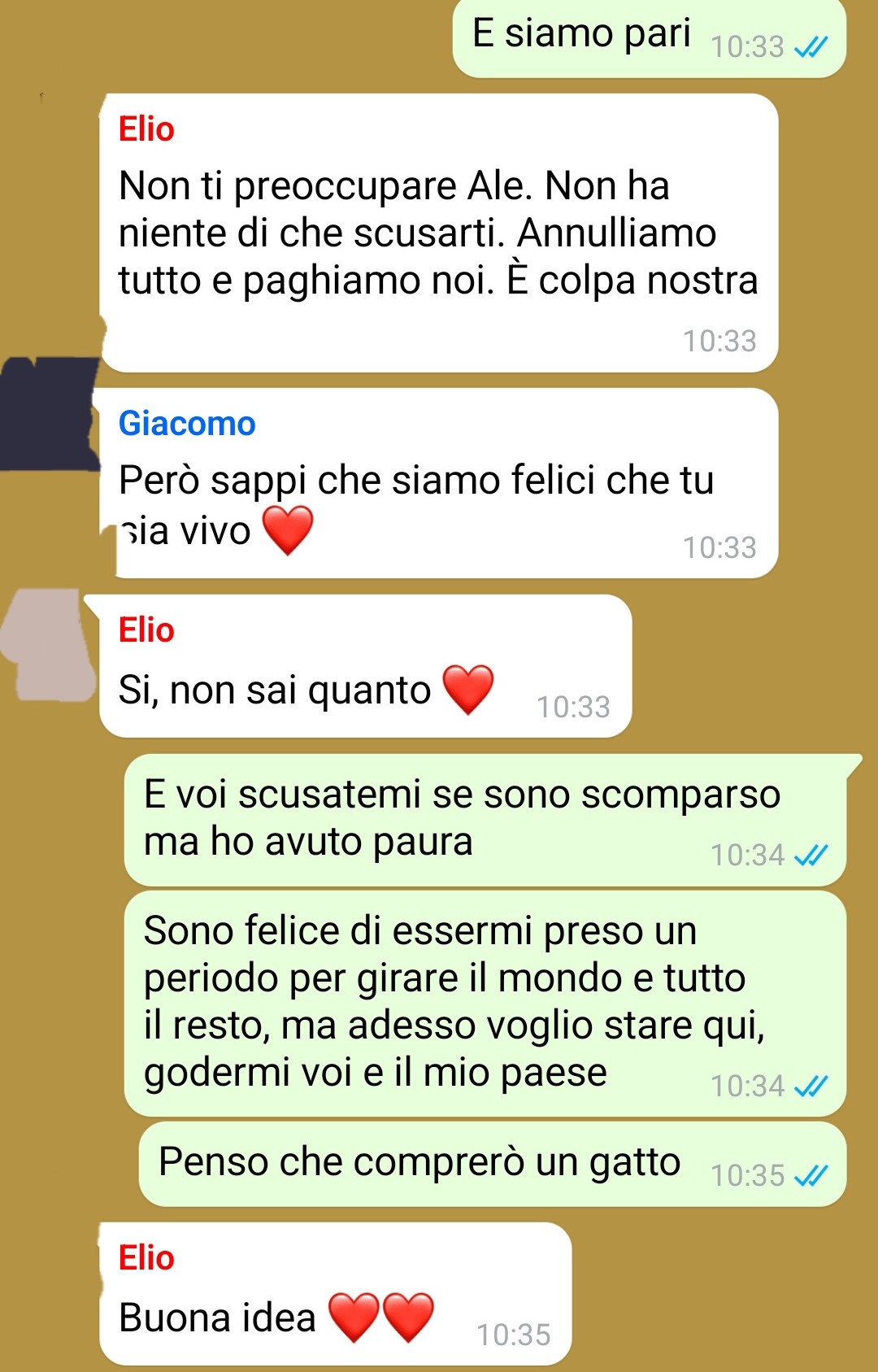Tap the second heart after 'Buona idea'

coord(408,1318)
